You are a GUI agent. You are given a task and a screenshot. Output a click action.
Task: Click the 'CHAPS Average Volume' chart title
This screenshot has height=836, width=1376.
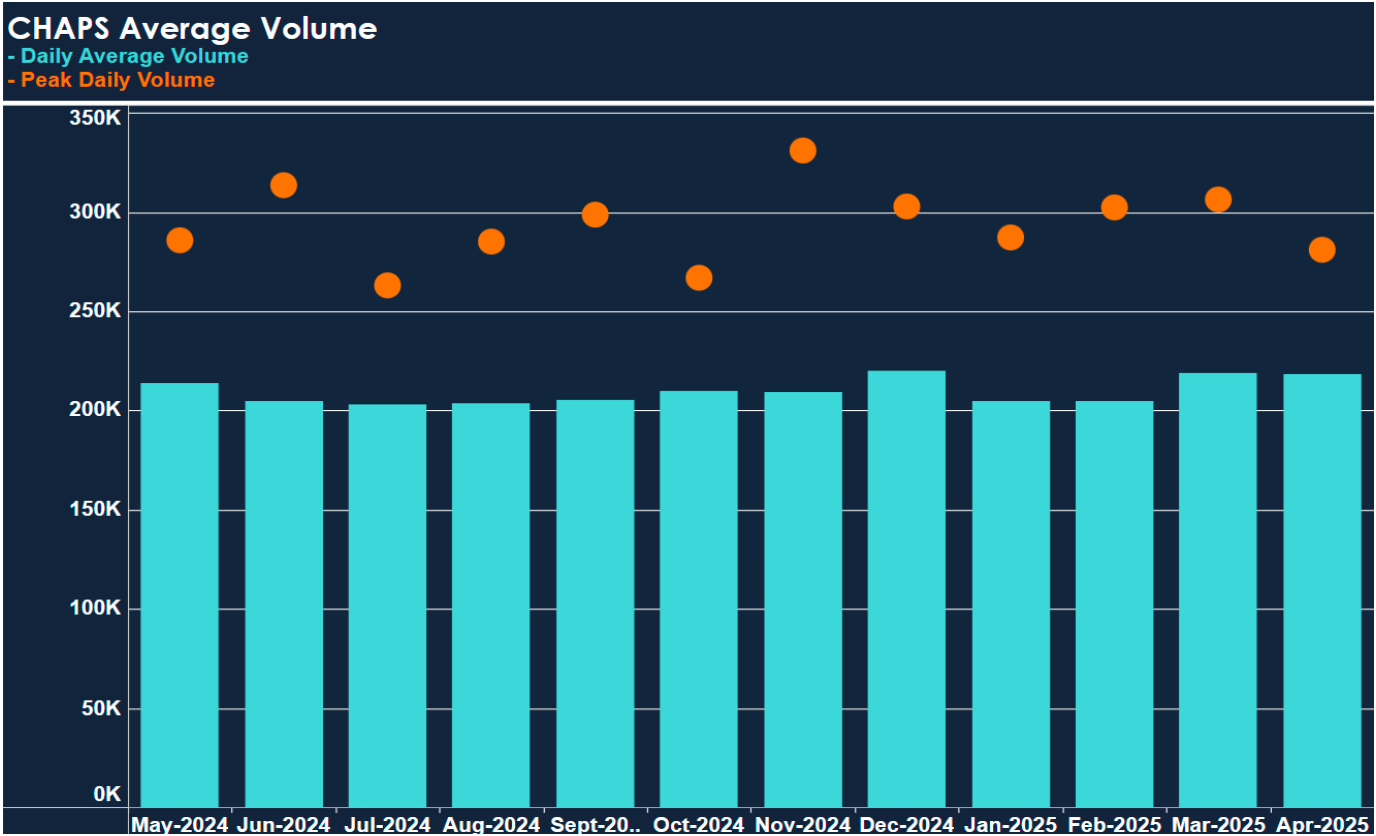click(x=193, y=28)
